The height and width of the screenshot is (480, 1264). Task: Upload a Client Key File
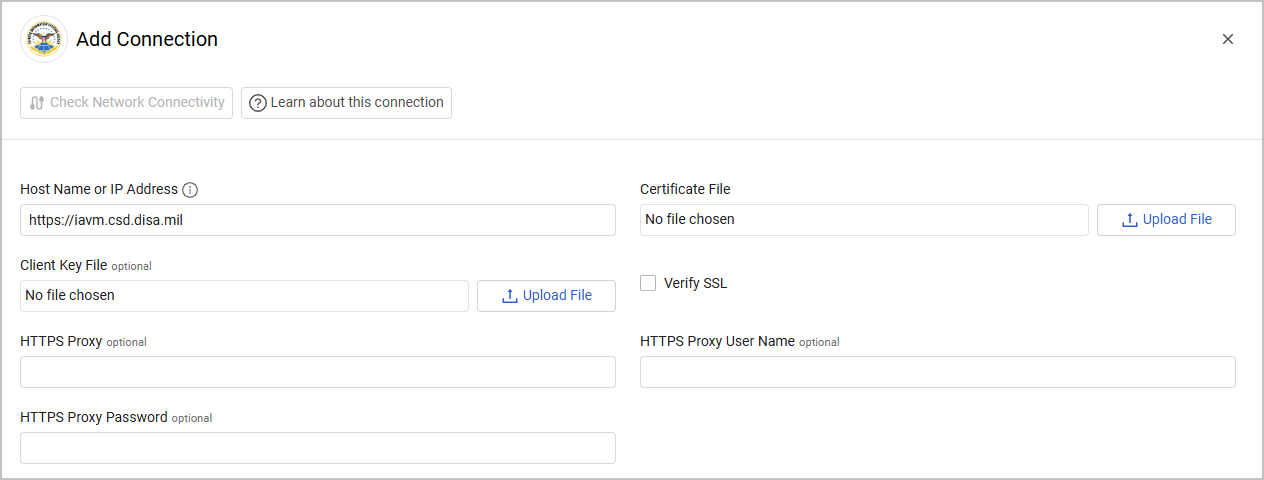point(546,296)
